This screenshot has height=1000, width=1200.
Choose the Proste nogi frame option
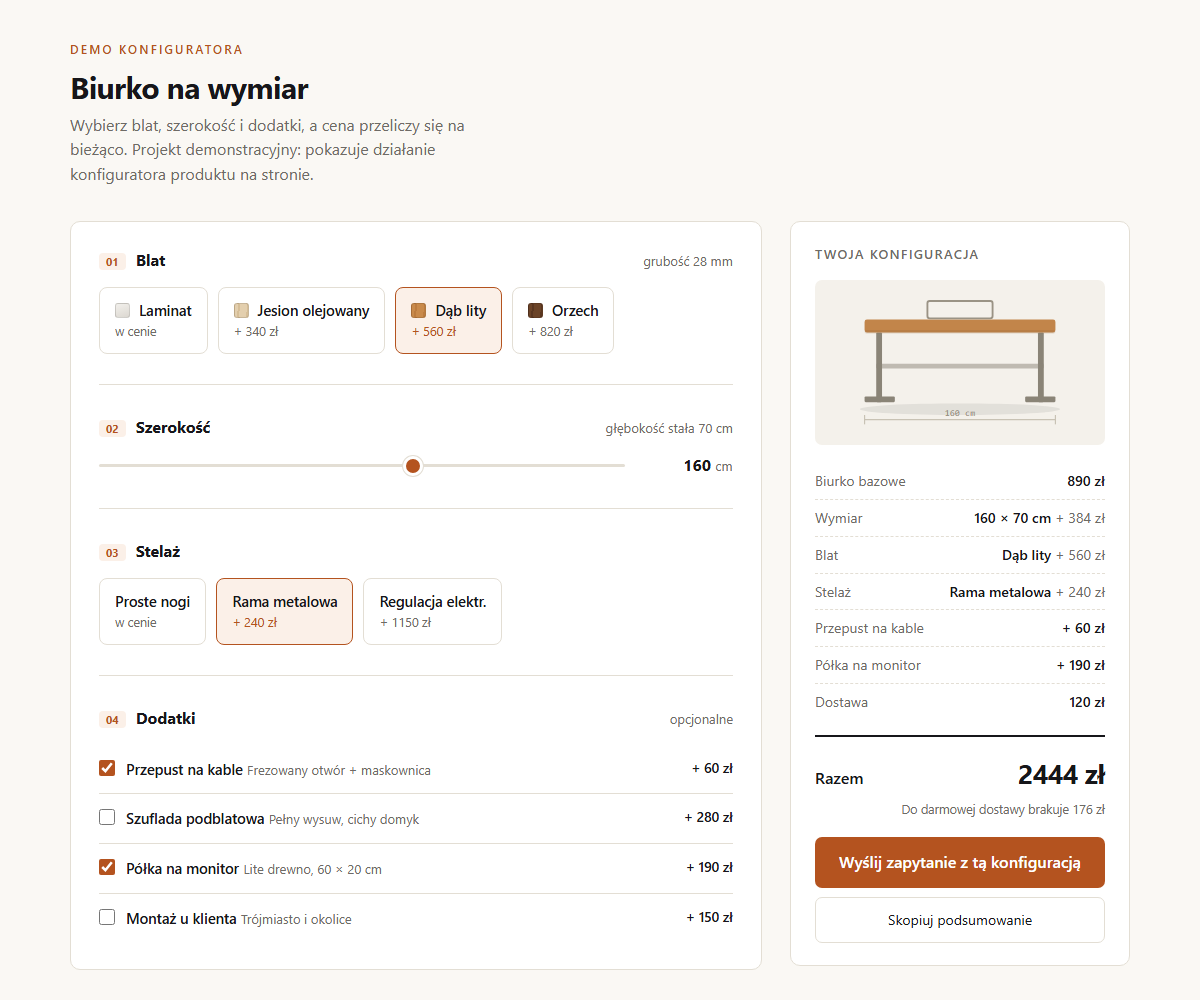click(x=152, y=611)
